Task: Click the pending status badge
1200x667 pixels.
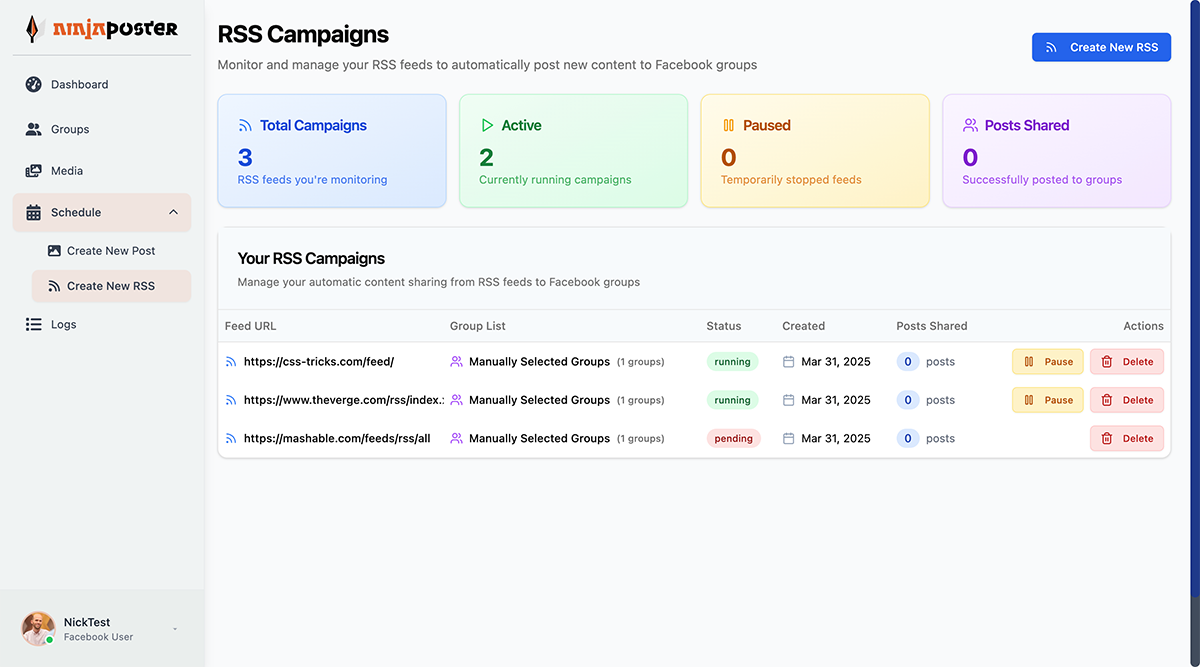Action: point(734,438)
